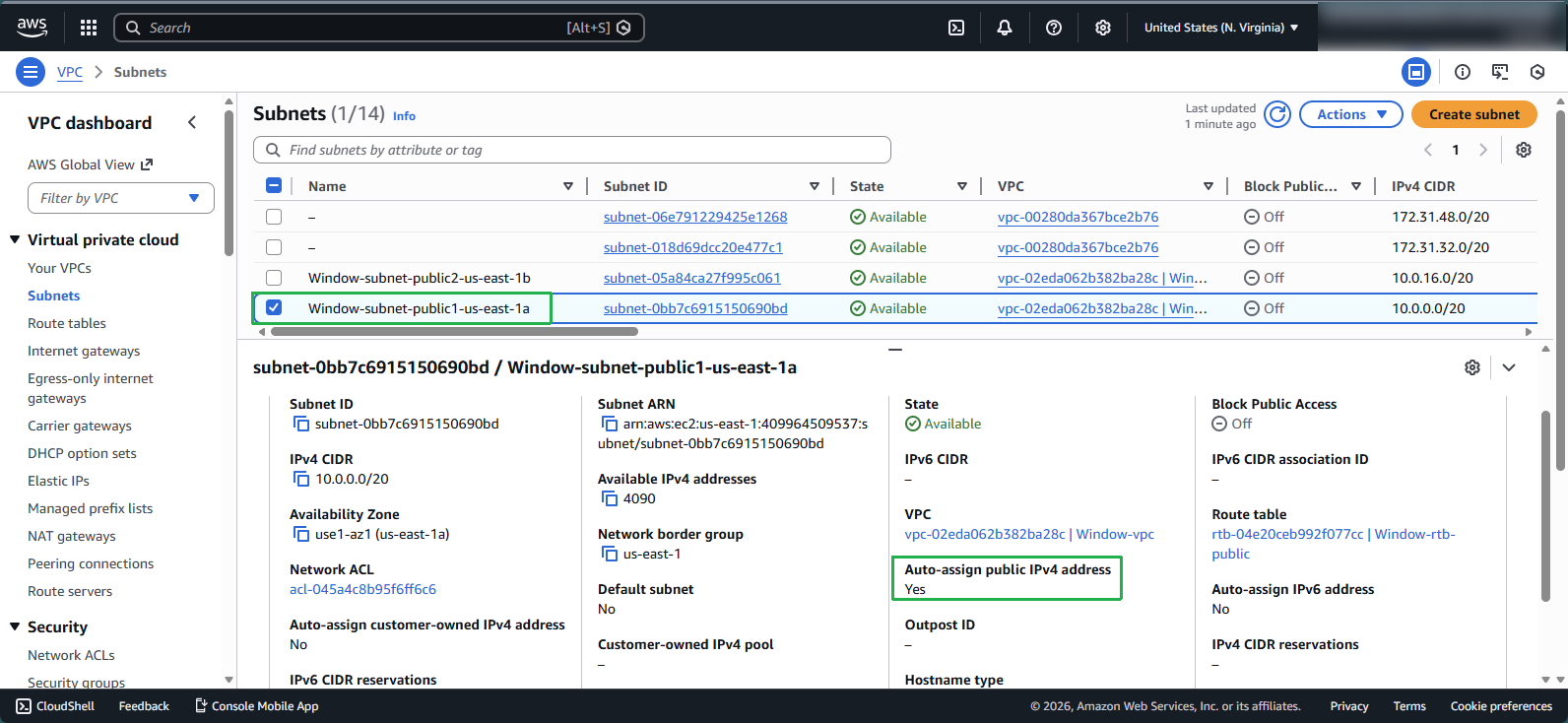Click the sidebar vertical scrollbar
Viewport: 1568px width, 723px height.
coord(229,182)
